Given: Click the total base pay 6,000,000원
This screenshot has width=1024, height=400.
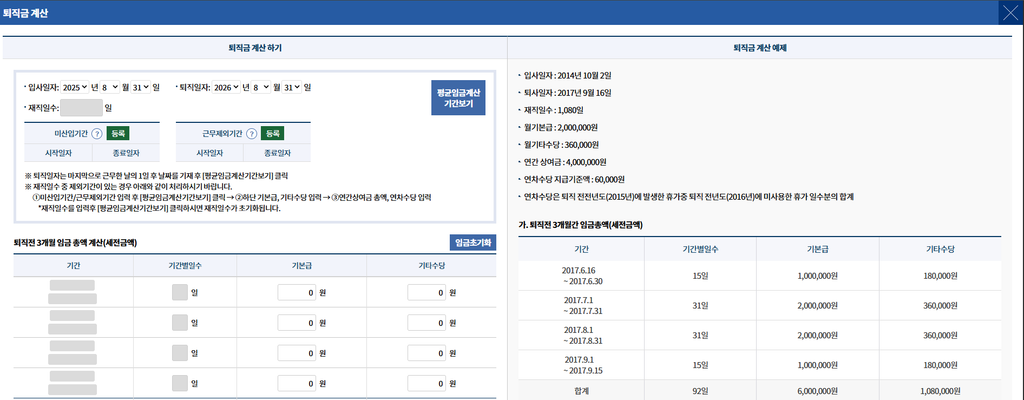Looking at the screenshot, I should pos(818,391).
